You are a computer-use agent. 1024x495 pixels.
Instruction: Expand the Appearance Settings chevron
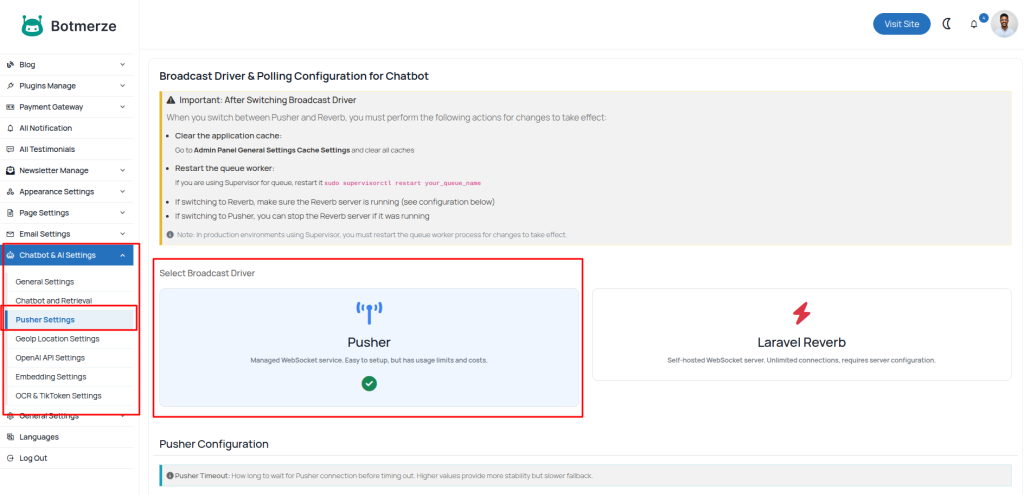coord(122,192)
